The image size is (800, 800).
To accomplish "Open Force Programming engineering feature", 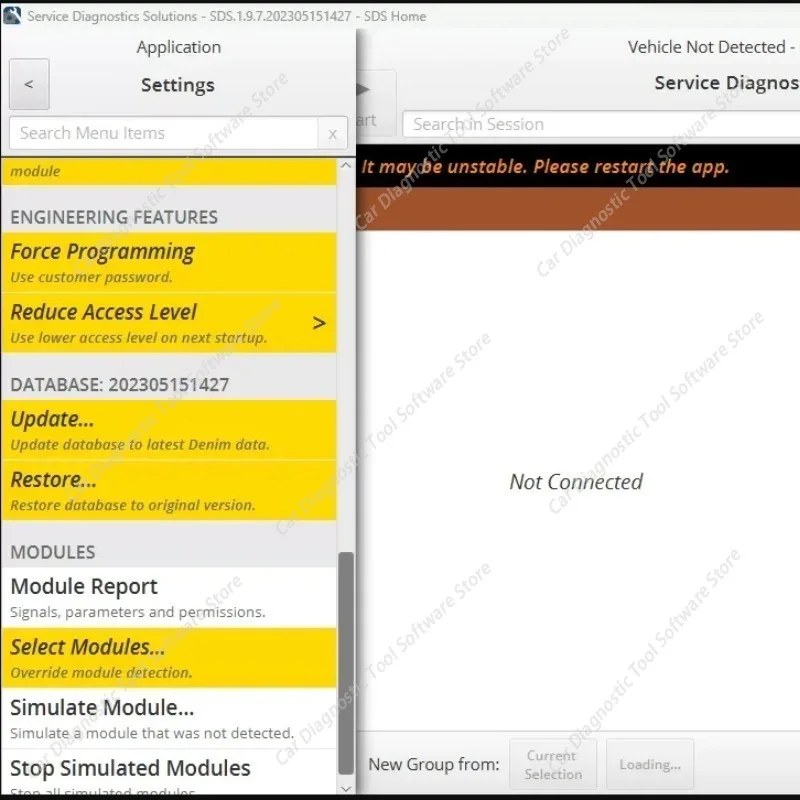I will click(x=169, y=262).
